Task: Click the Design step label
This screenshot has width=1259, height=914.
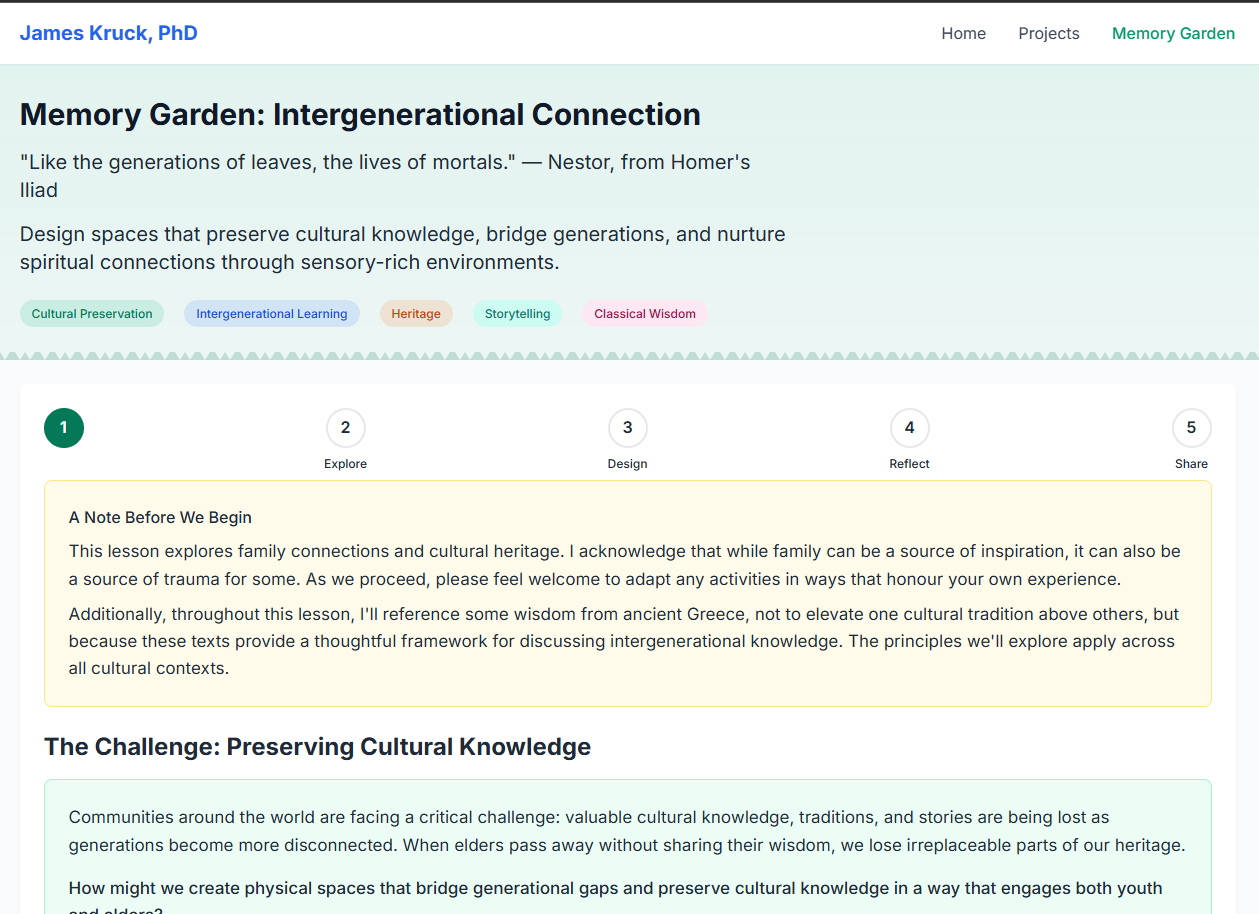Action: 627,464
